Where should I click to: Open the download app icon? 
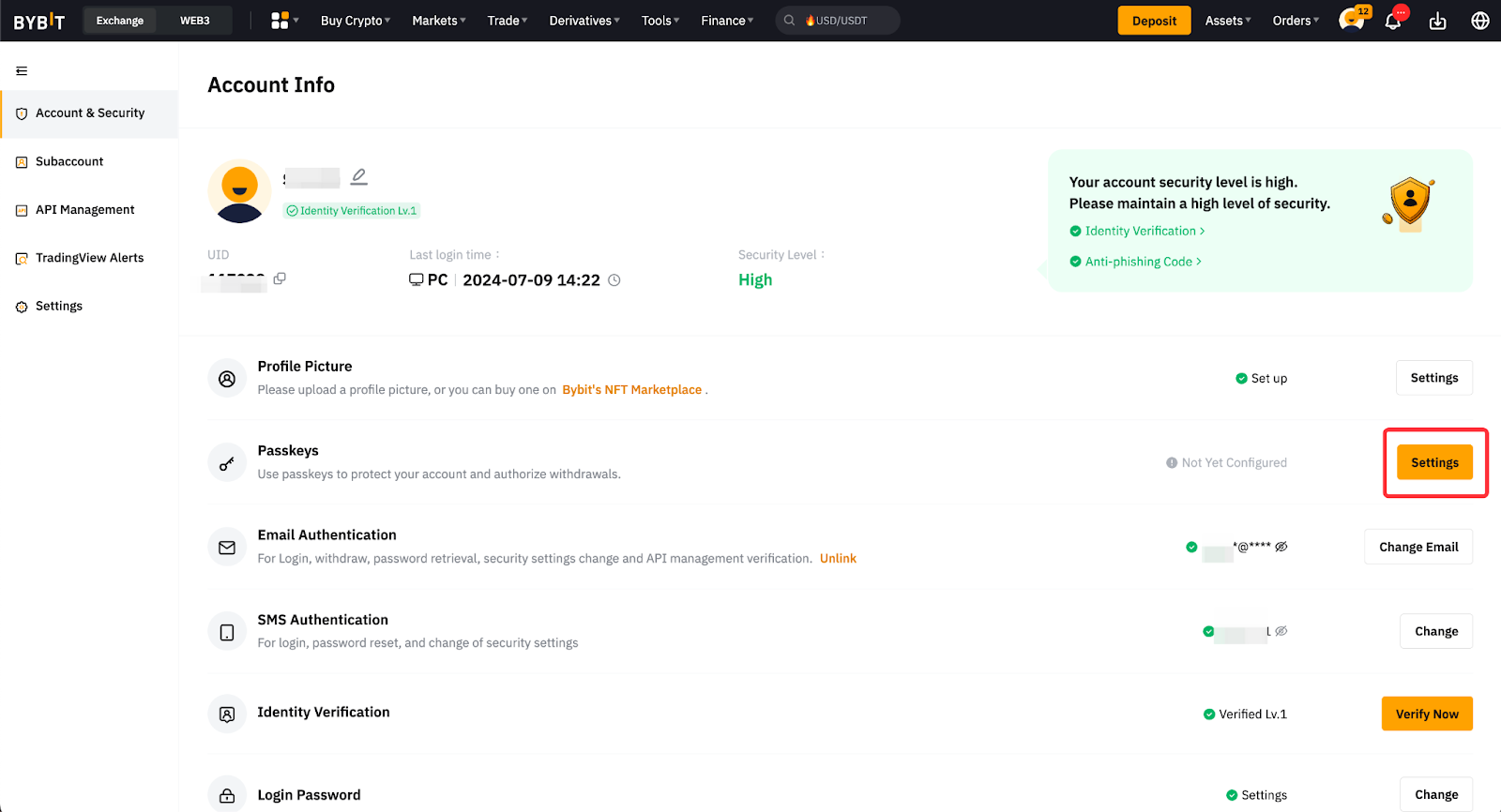(1437, 21)
